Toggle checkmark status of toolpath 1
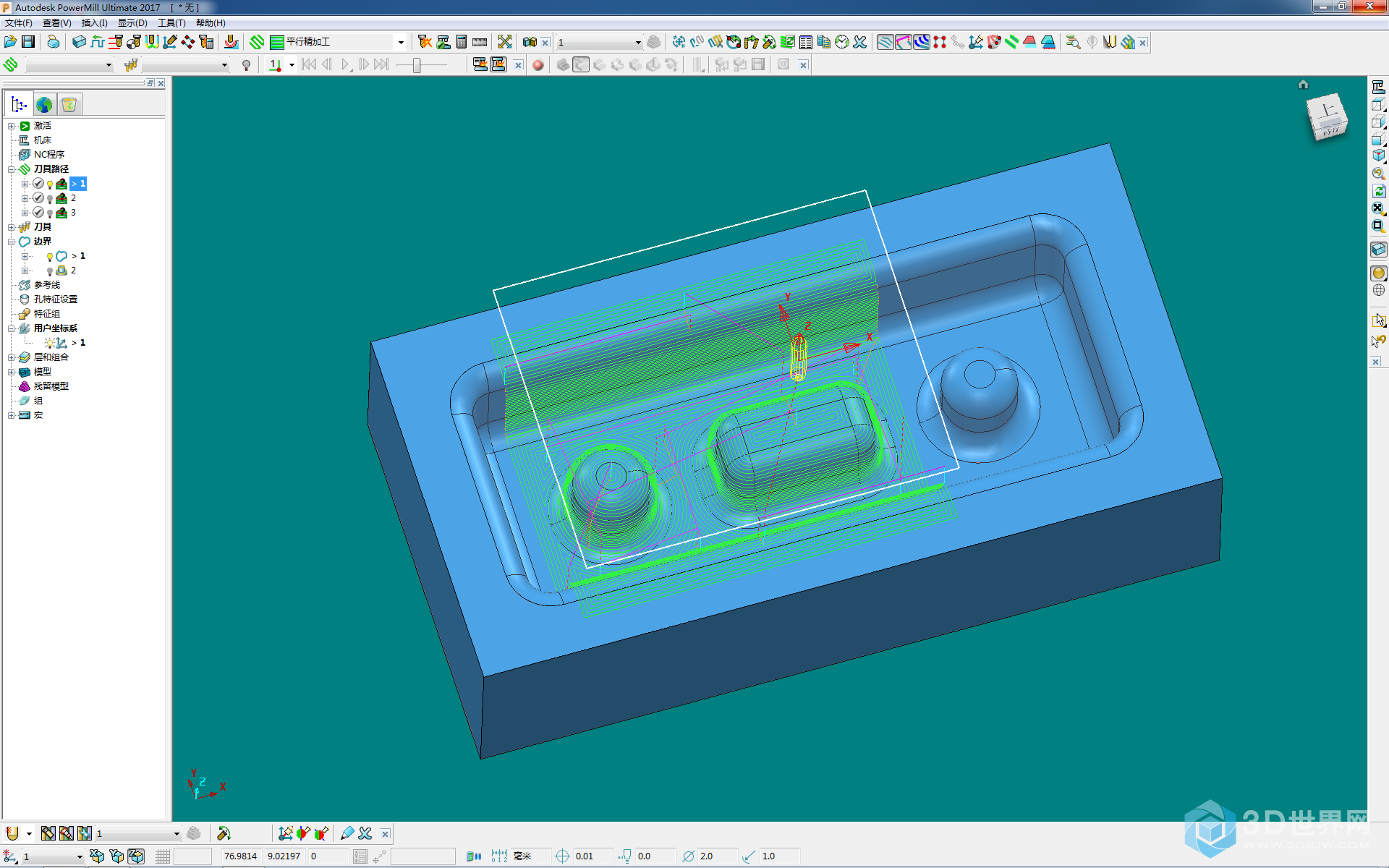 (x=38, y=184)
